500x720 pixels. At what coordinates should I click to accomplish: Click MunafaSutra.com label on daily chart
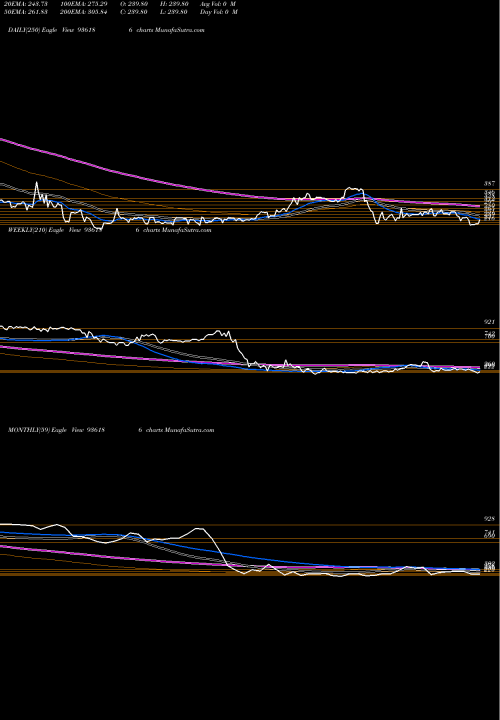(180, 30)
